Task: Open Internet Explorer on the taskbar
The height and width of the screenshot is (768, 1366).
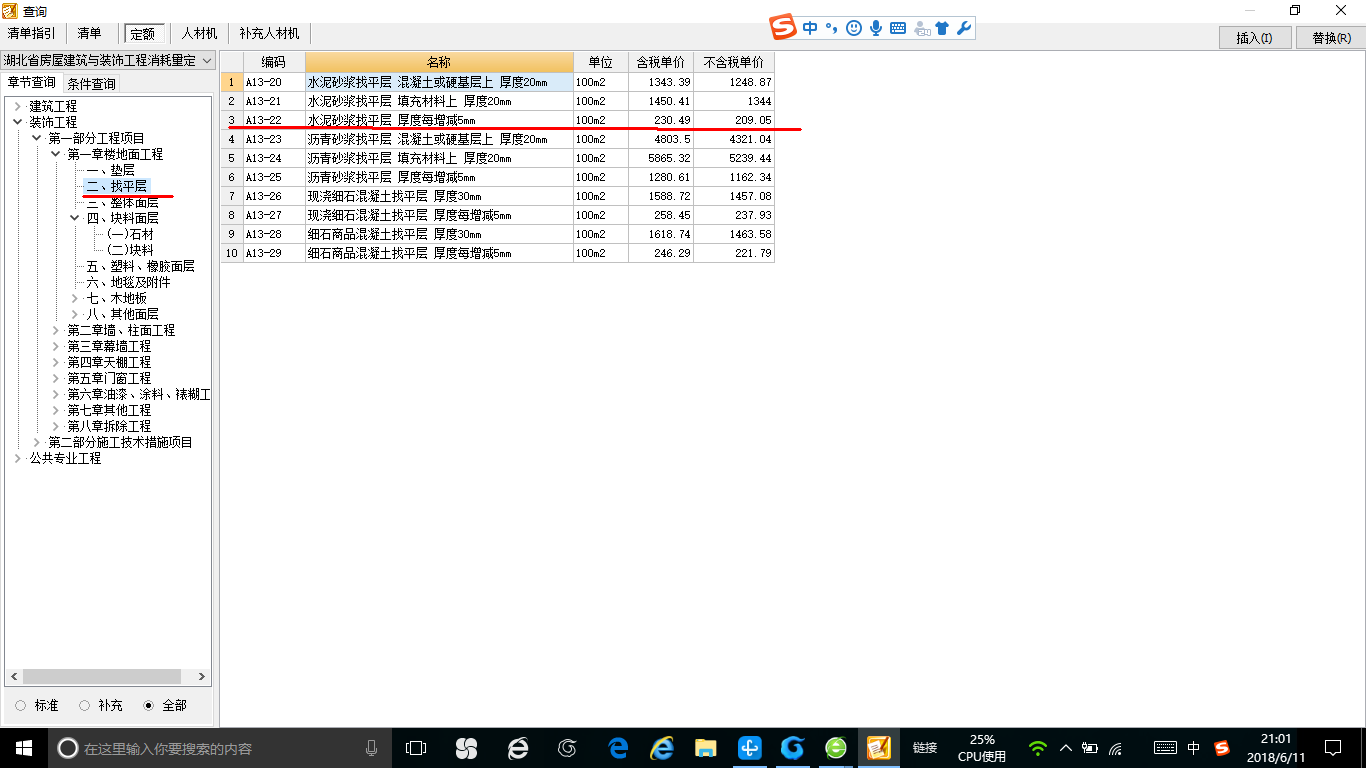Action: coord(662,748)
